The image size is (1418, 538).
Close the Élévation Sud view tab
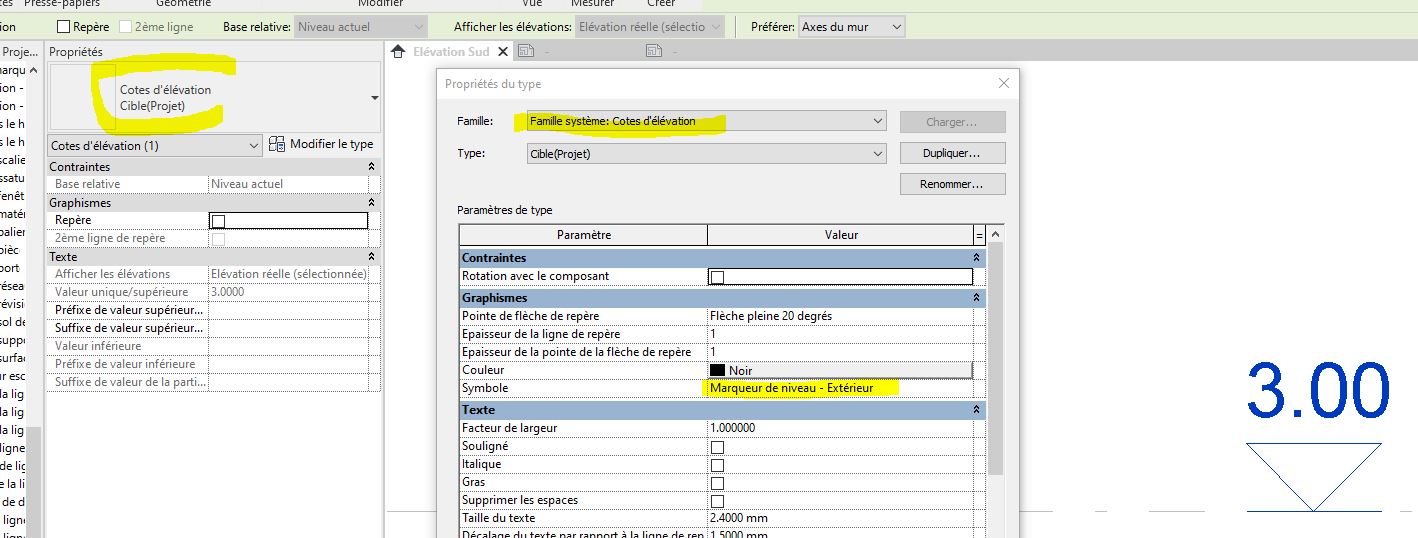point(502,52)
